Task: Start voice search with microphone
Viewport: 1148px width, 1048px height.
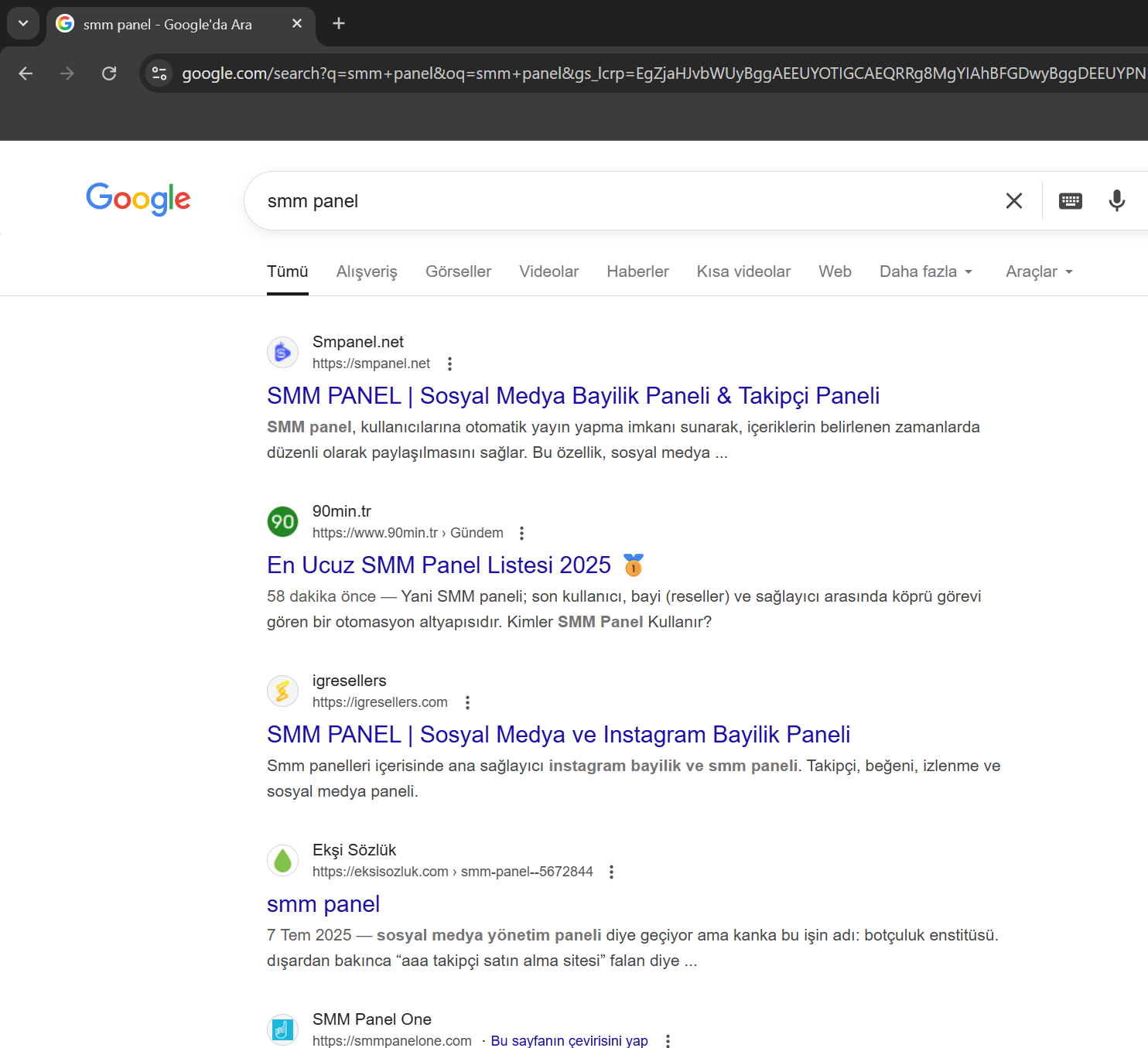Action: [1117, 201]
